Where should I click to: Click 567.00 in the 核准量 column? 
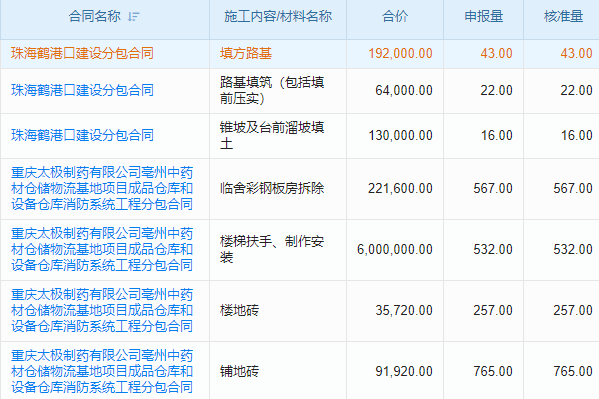573,188
